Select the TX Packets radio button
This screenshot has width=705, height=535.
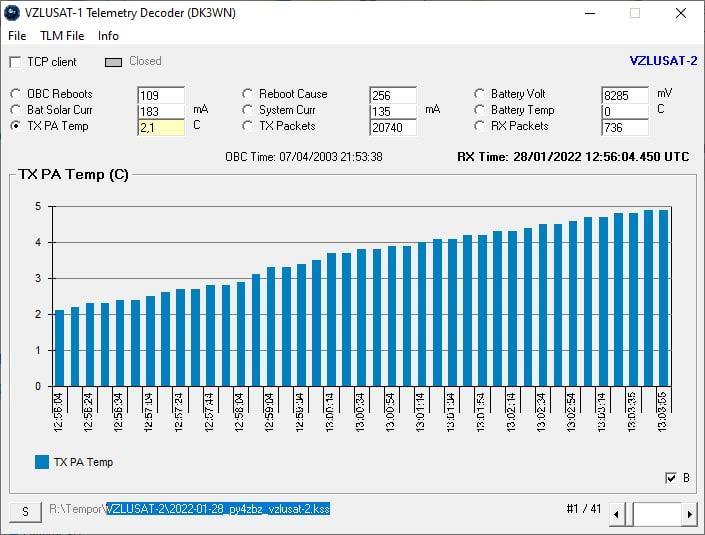(248, 126)
